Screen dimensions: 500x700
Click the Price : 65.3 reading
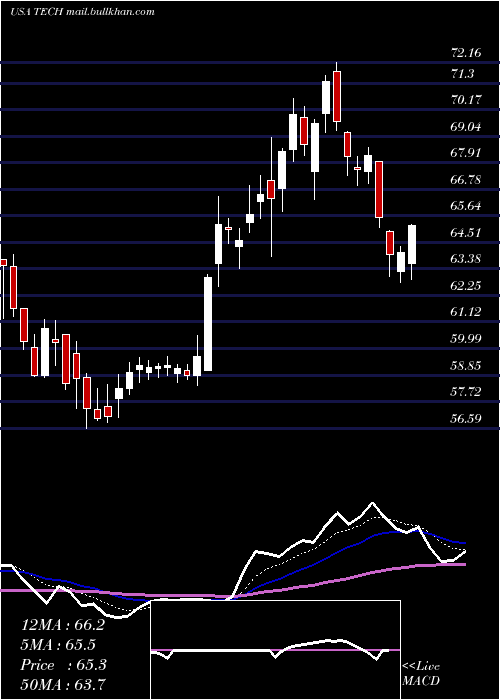[63, 665]
